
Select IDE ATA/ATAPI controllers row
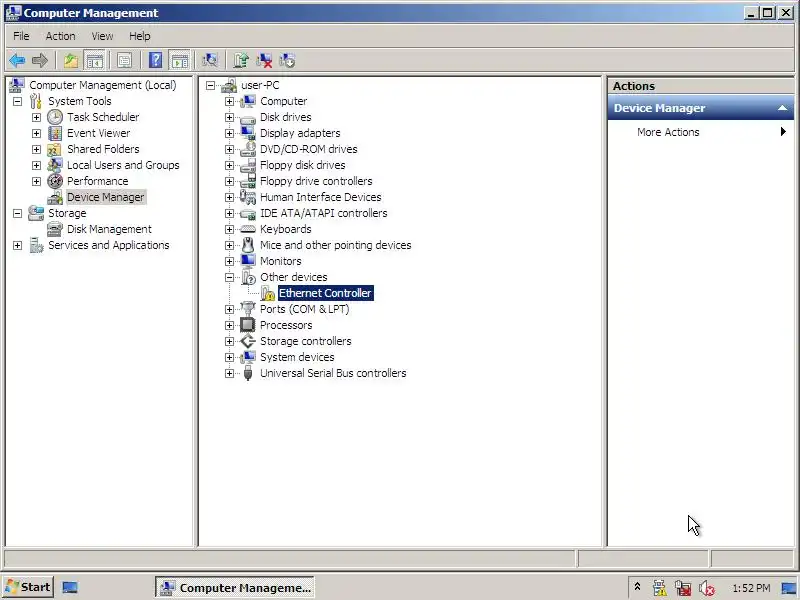(x=323, y=213)
